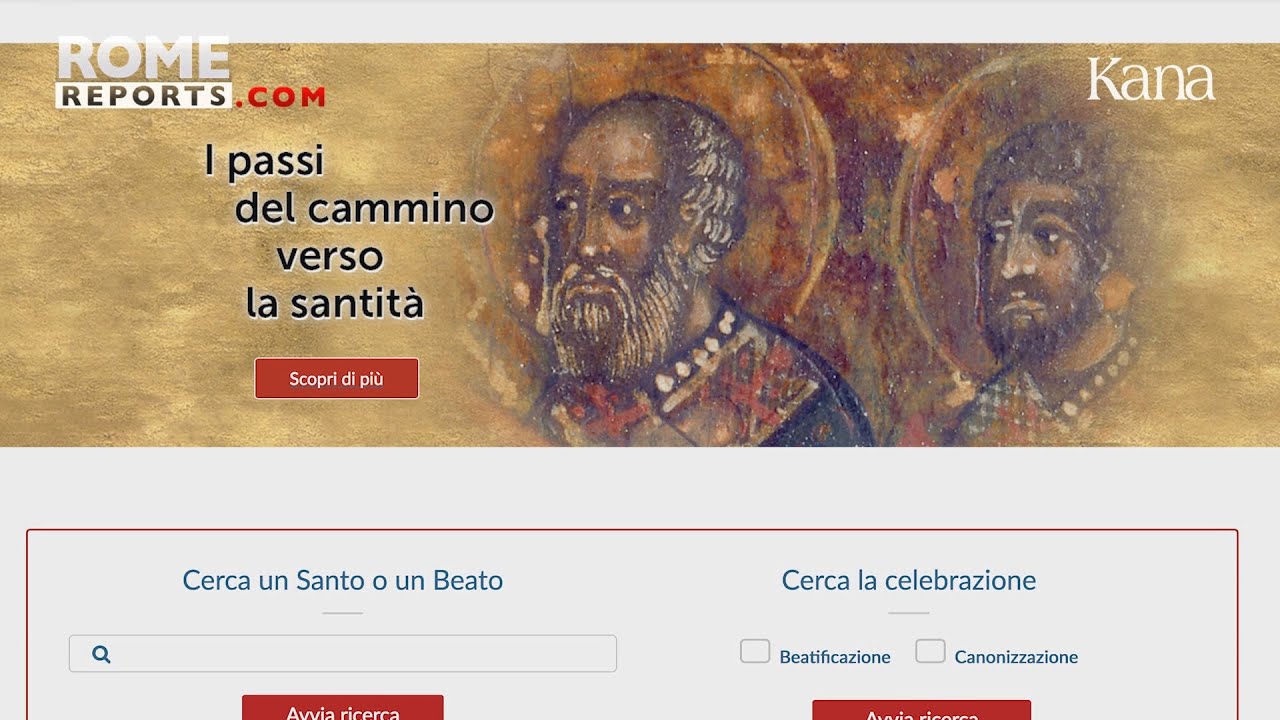The height and width of the screenshot is (720, 1280).
Task: Click the divider under Cerca un Santo heading
Action: (x=343, y=613)
